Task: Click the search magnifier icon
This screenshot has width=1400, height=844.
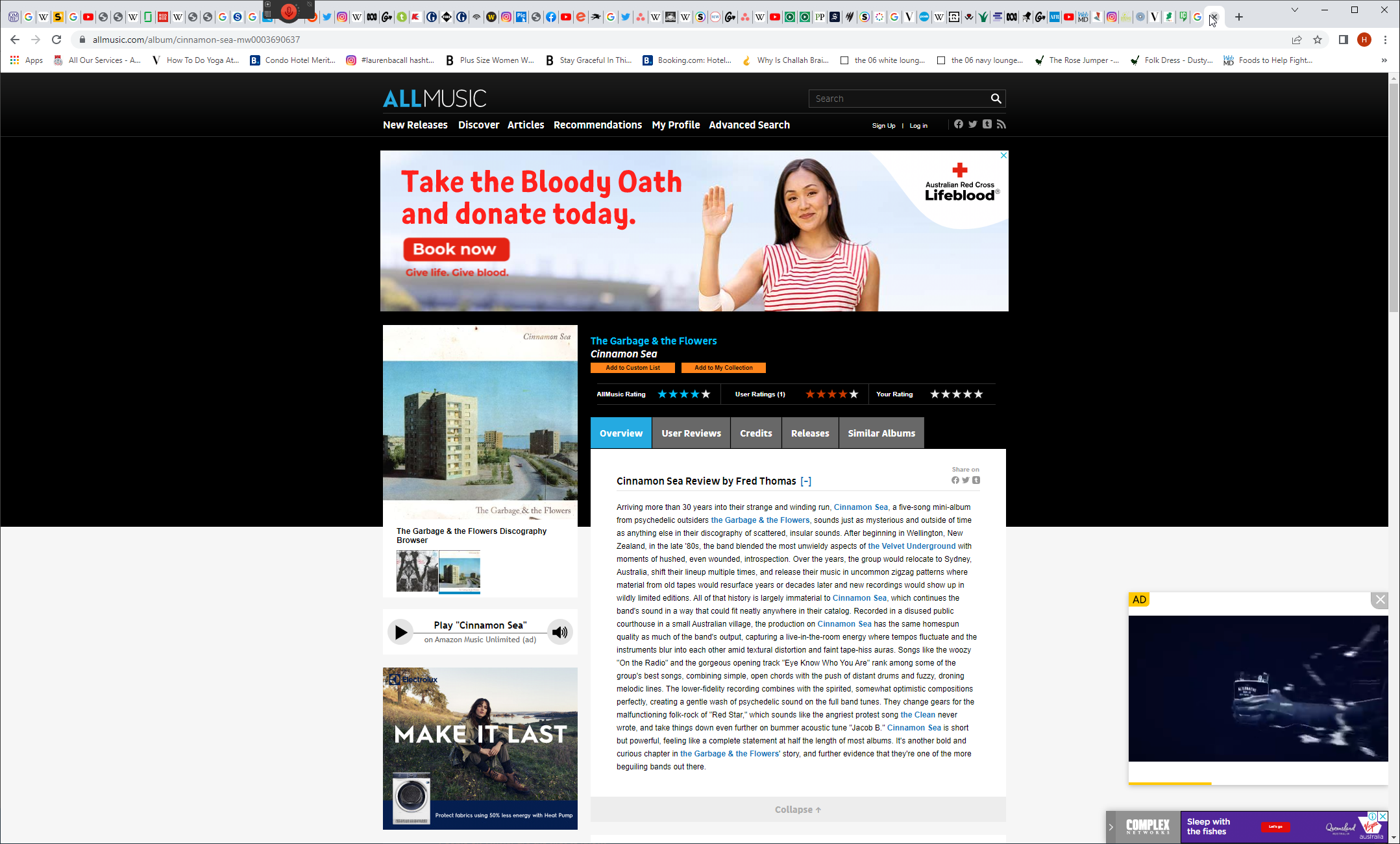Action: [996, 99]
